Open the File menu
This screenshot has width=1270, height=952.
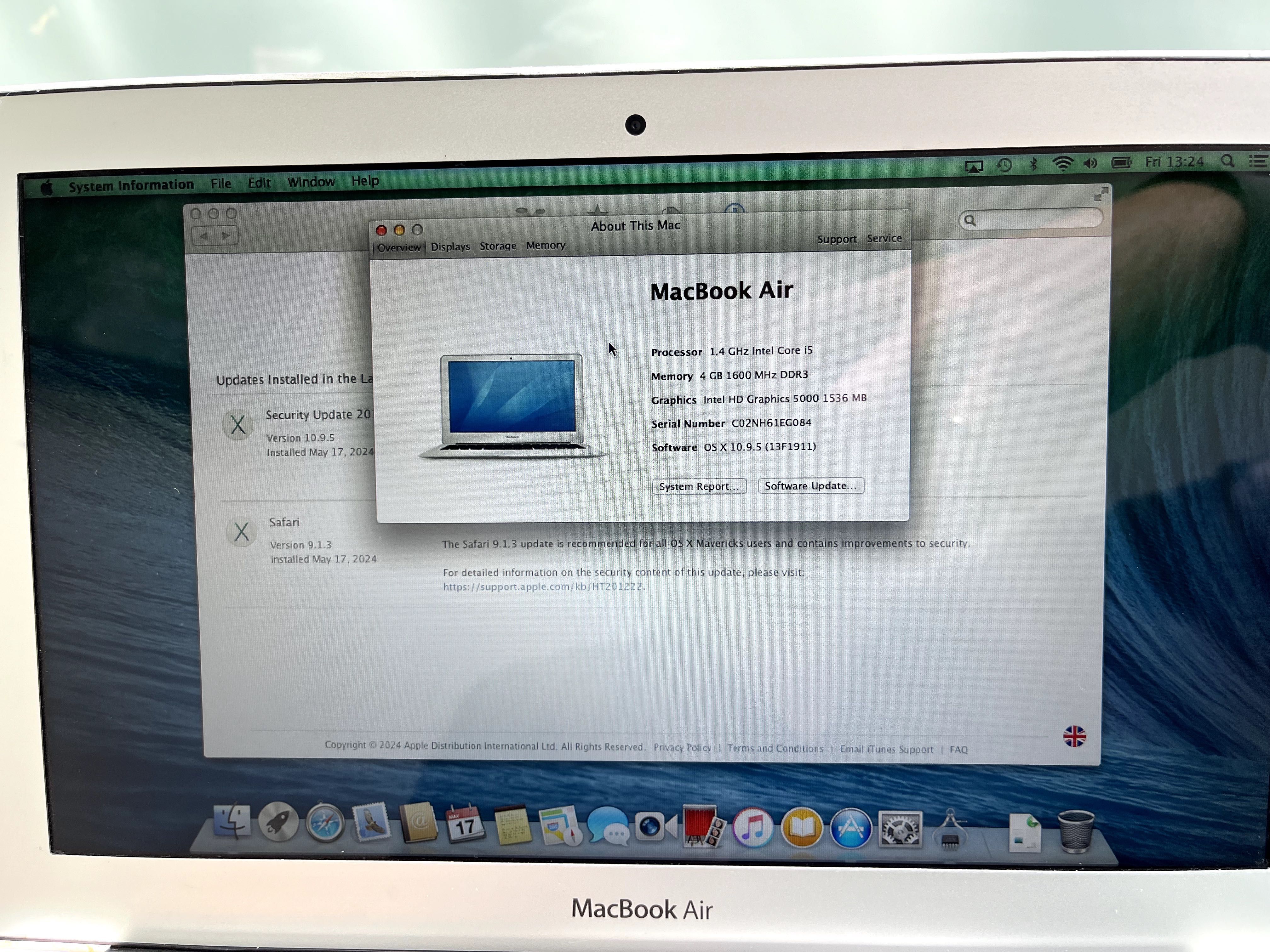(x=220, y=184)
